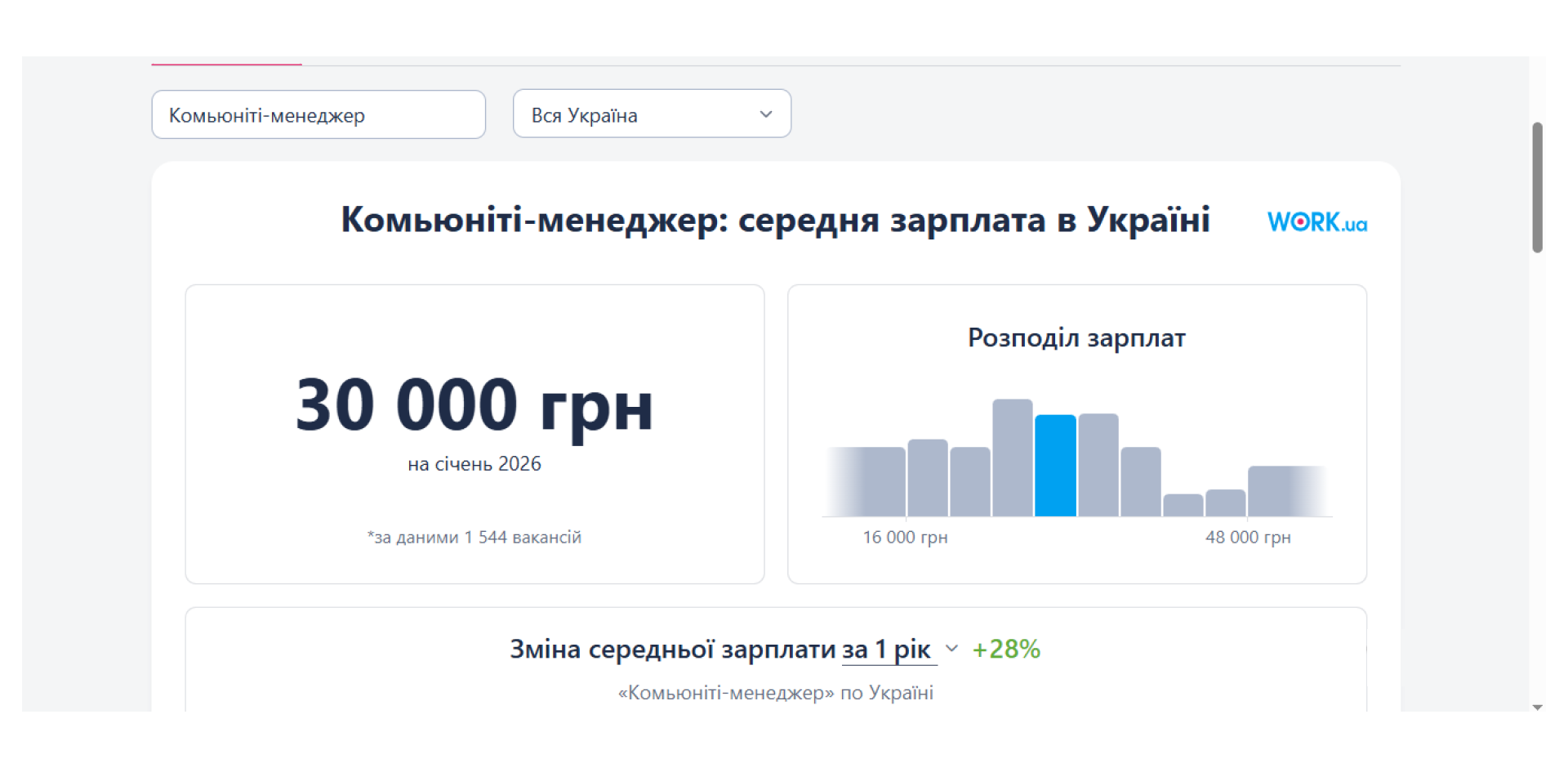The width and height of the screenshot is (1568, 768).
Task: Click the '48 000 грн' axis label
Action: [1248, 538]
